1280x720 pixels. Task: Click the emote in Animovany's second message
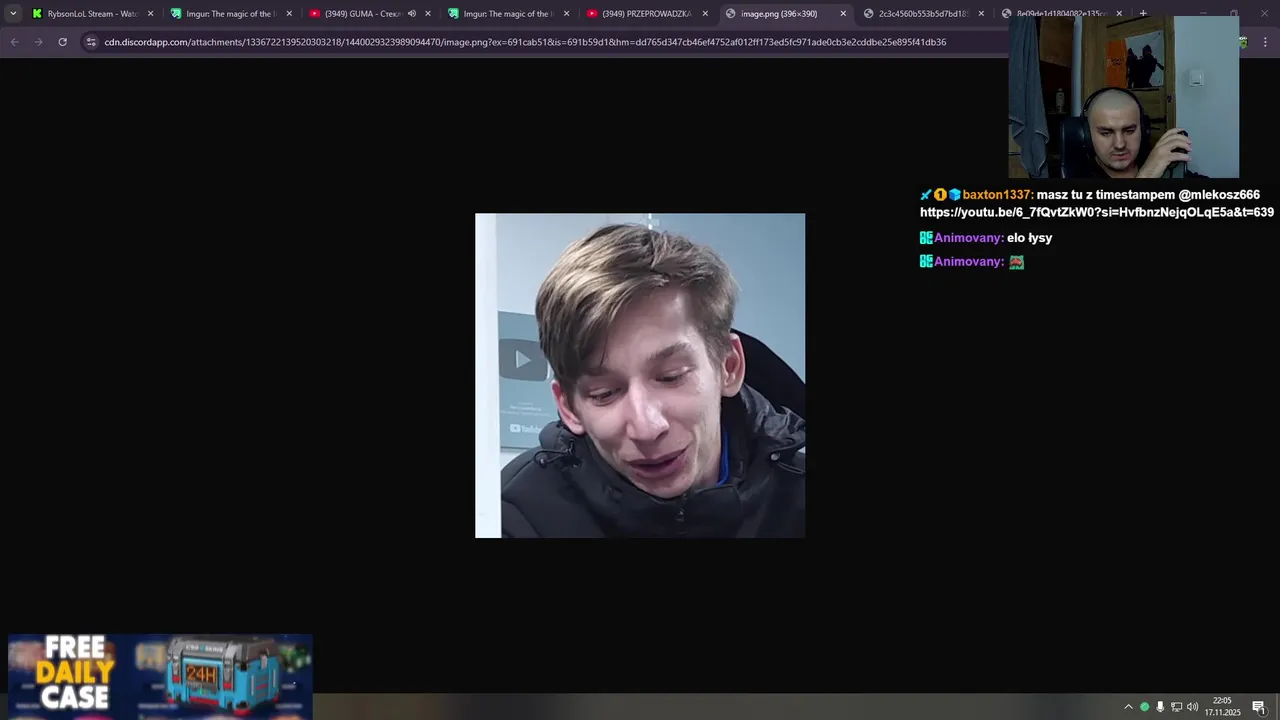[1016, 262]
